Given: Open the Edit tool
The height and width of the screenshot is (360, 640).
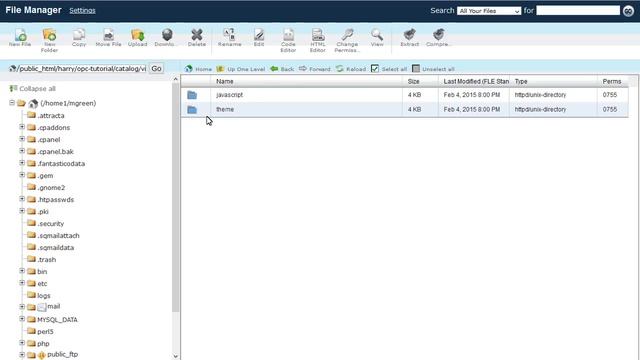Looking at the screenshot, I should point(259,38).
